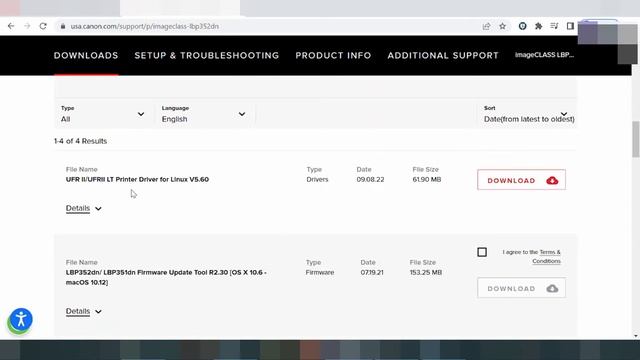Click the padlock site info icon
Screen dimensions: 640x360
(62, 26)
